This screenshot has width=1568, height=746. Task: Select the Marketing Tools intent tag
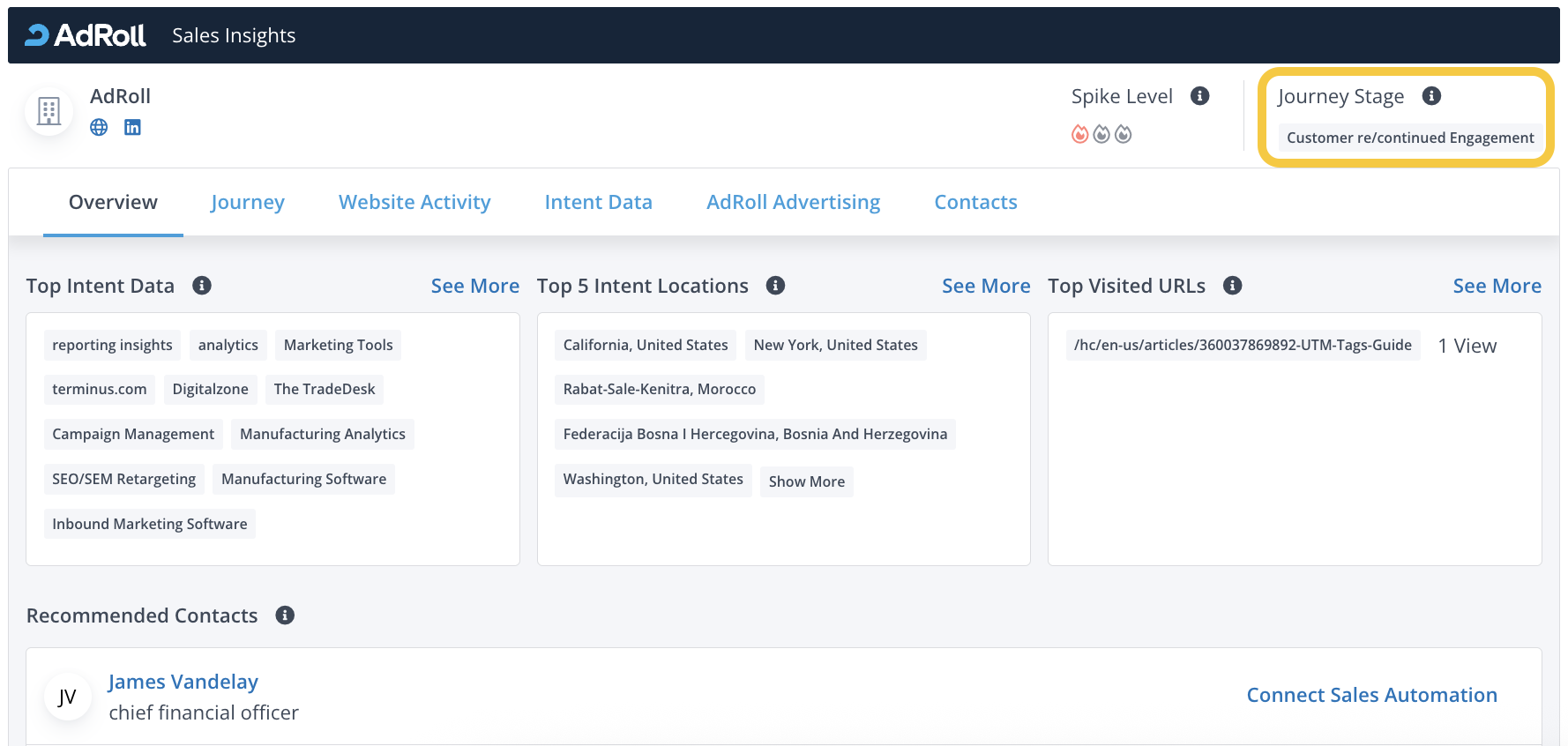[x=338, y=345]
